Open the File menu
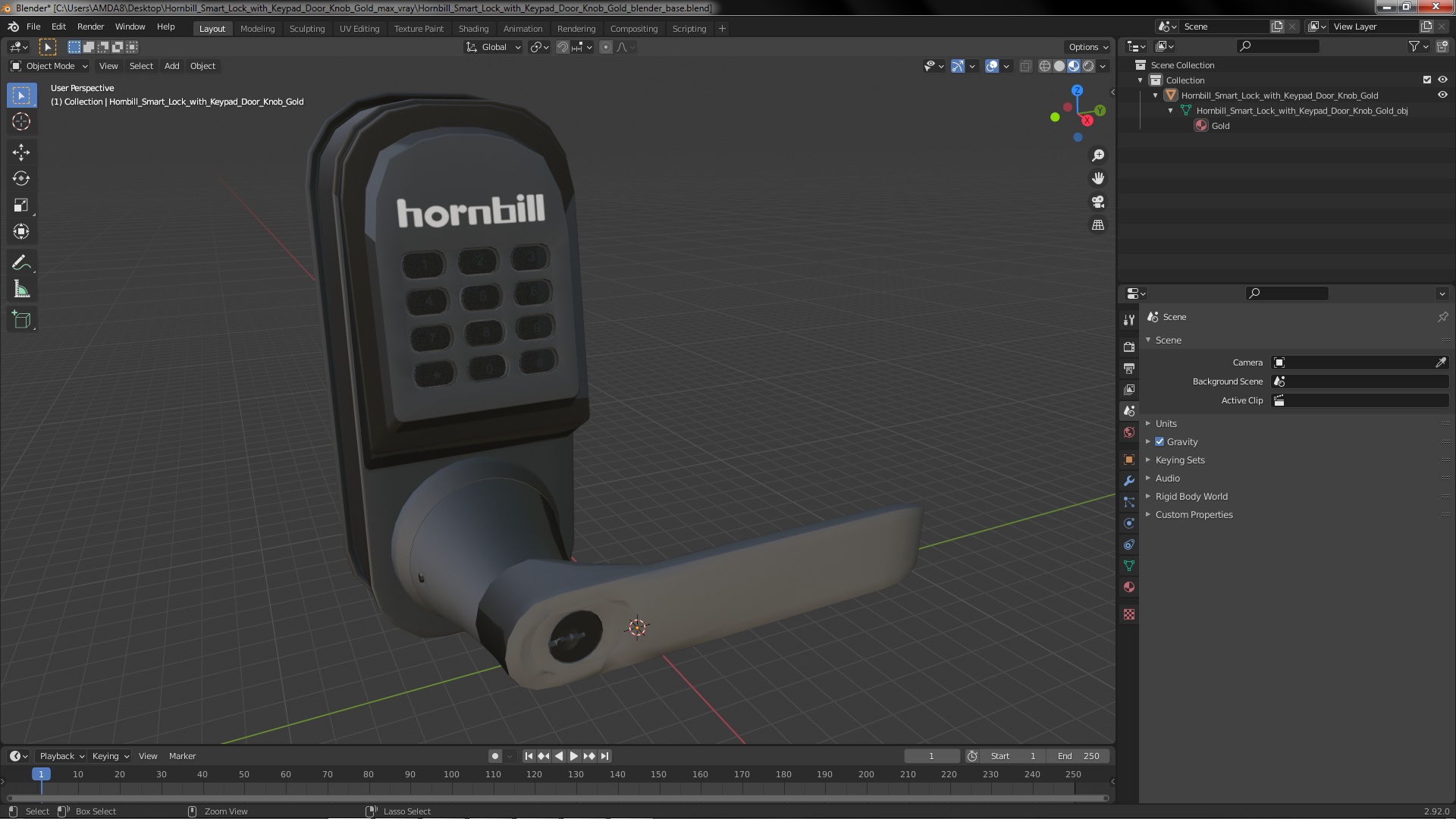The height and width of the screenshot is (819, 1456). pos(33,27)
